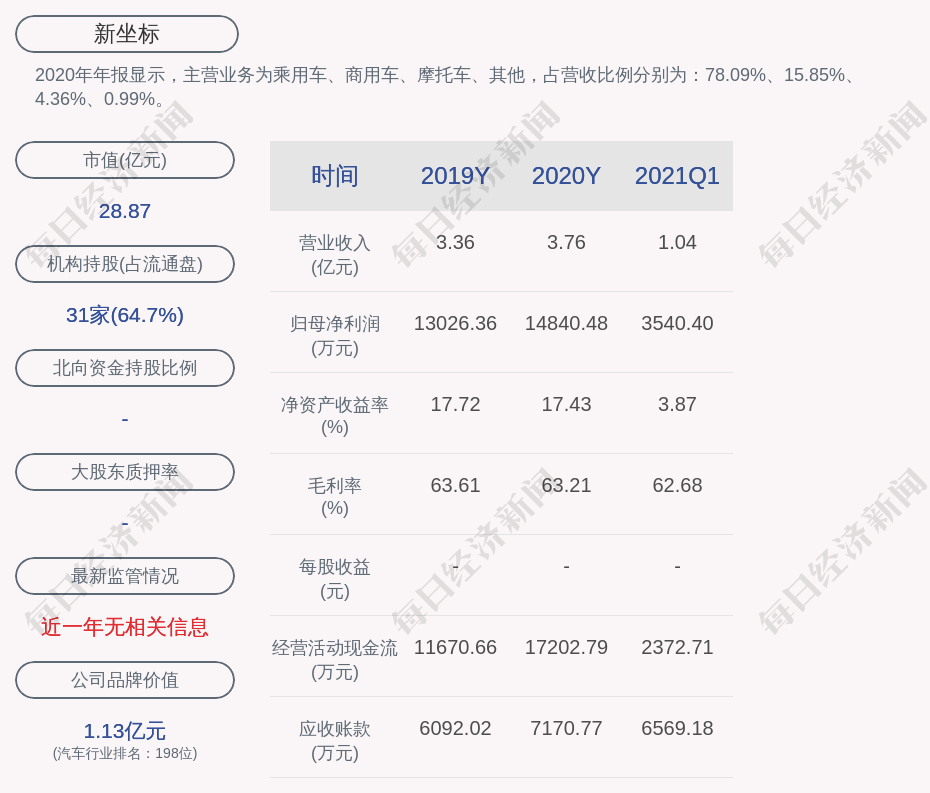Click the 营业收入(亿元) row label
Screen dimensions: 930x793
(335, 254)
